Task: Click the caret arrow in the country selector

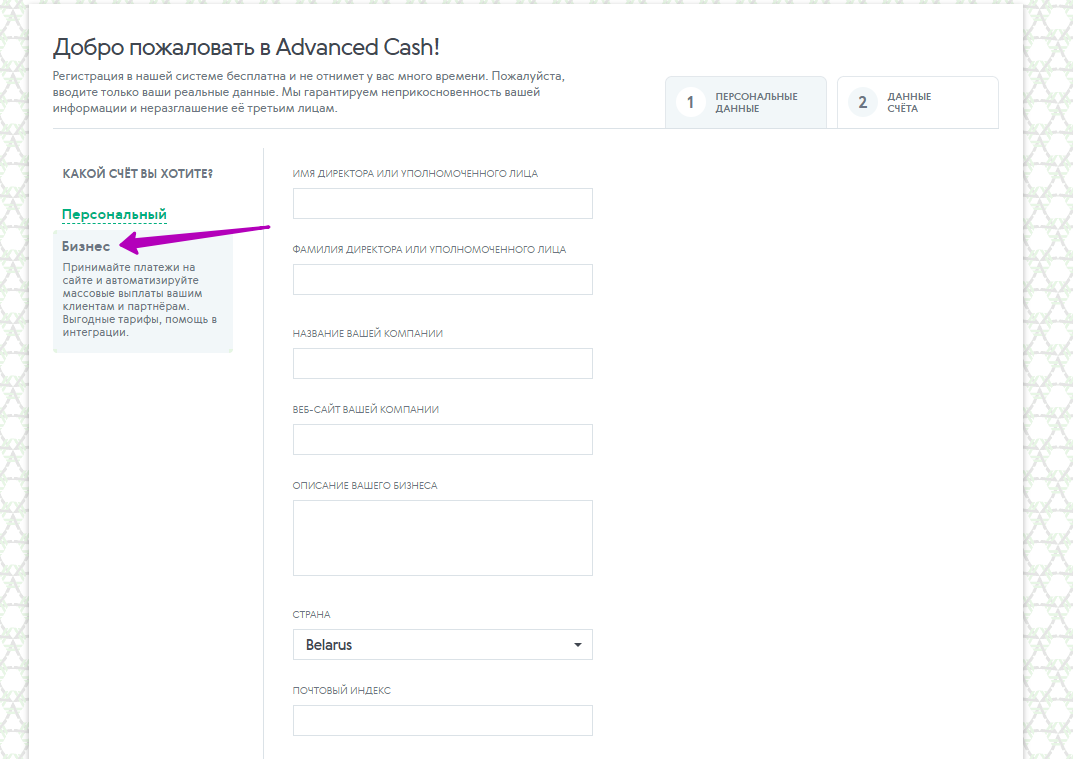Action: pyautogui.click(x=577, y=645)
